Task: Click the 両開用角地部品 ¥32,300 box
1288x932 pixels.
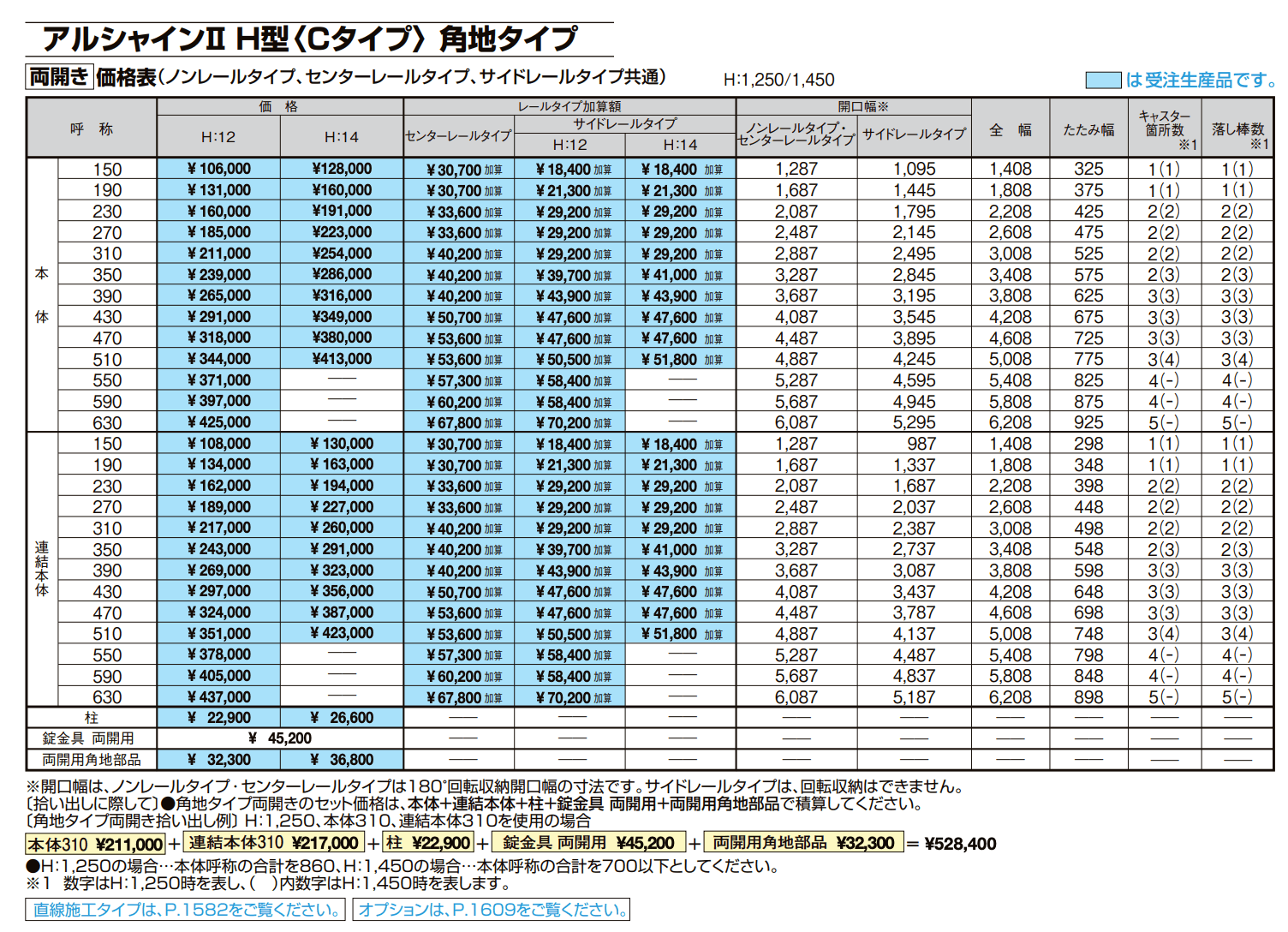Action: pyautogui.click(x=803, y=843)
